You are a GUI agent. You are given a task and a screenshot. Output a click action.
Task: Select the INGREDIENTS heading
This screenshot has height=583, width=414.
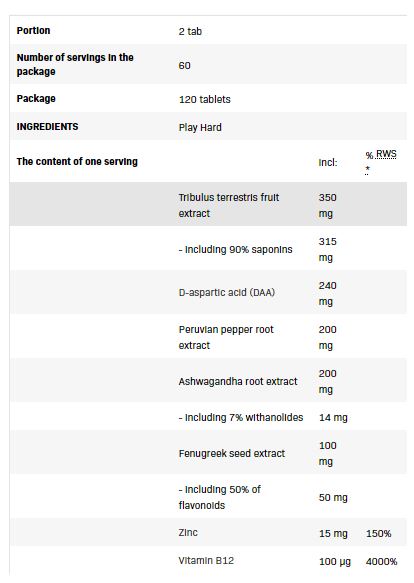pyautogui.click(x=47, y=126)
